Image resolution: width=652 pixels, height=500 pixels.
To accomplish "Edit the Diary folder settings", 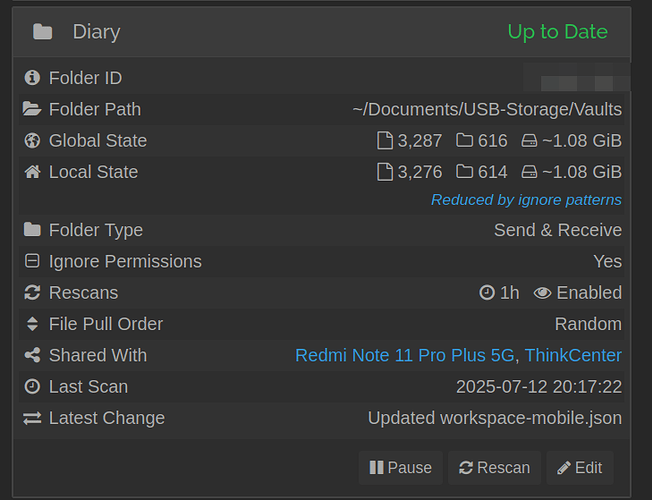I will (580, 468).
